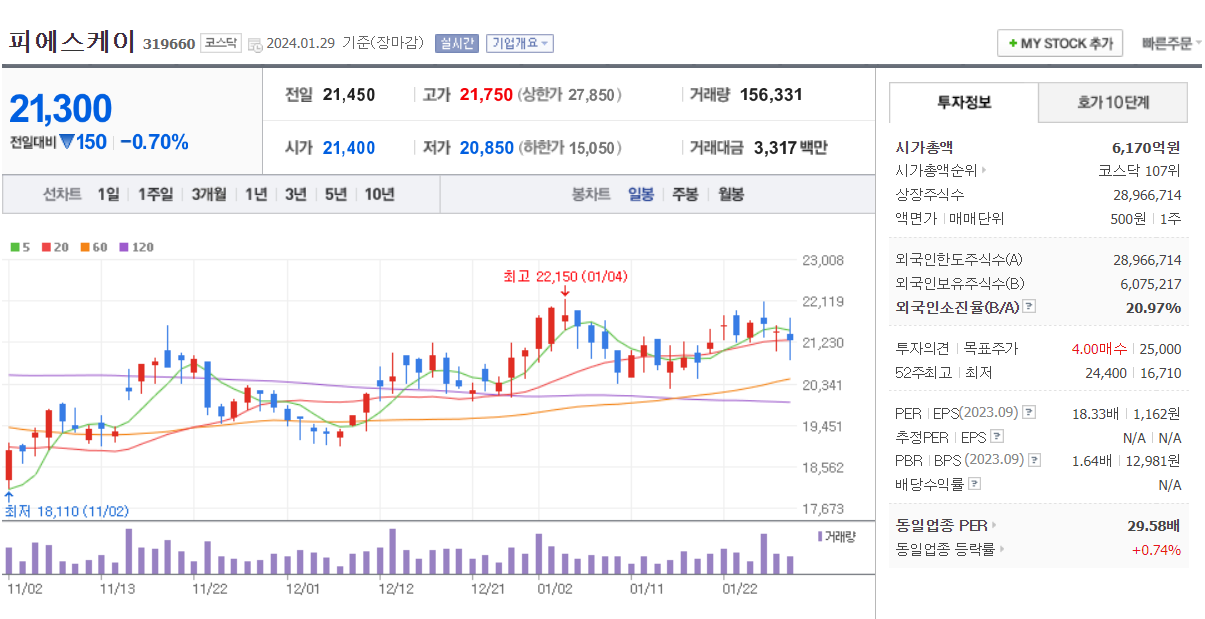Click the help icon next to 배당수익률
1205x619 pixels.
pyautogui.click(x=975, y=484)
